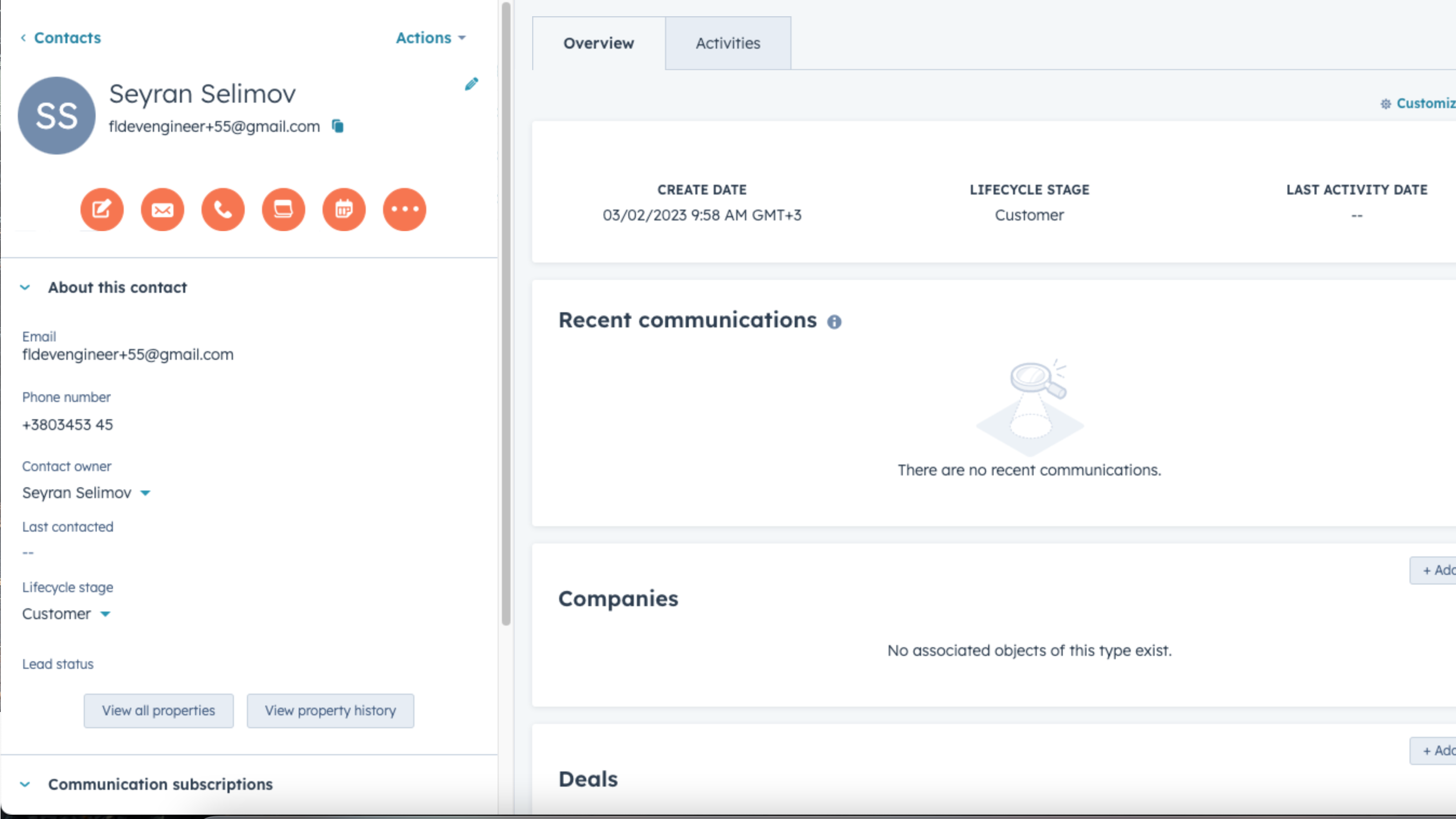Open View all properties

[158, 710]
